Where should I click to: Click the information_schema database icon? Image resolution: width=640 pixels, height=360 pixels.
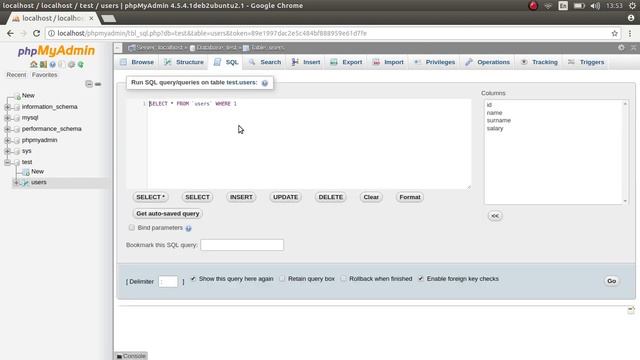click(17, 107)
